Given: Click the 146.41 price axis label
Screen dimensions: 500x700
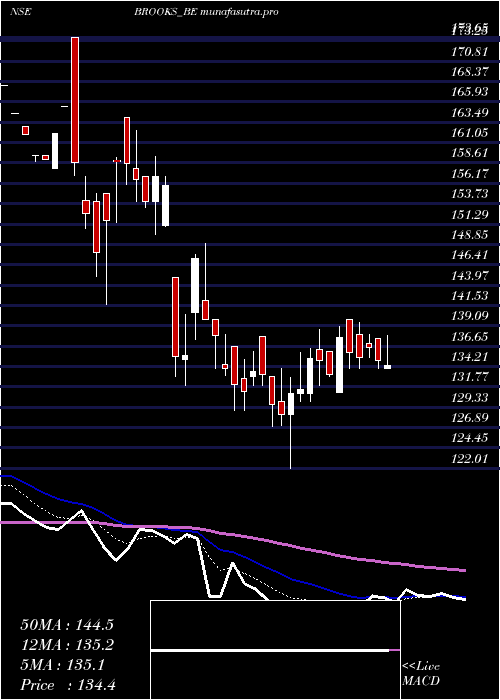Looking at the screenshot, I should (x=469, y=255).
